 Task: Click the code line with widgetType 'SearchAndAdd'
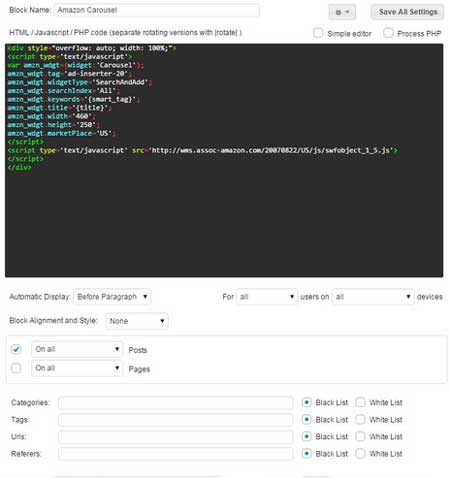coord(80,82)
